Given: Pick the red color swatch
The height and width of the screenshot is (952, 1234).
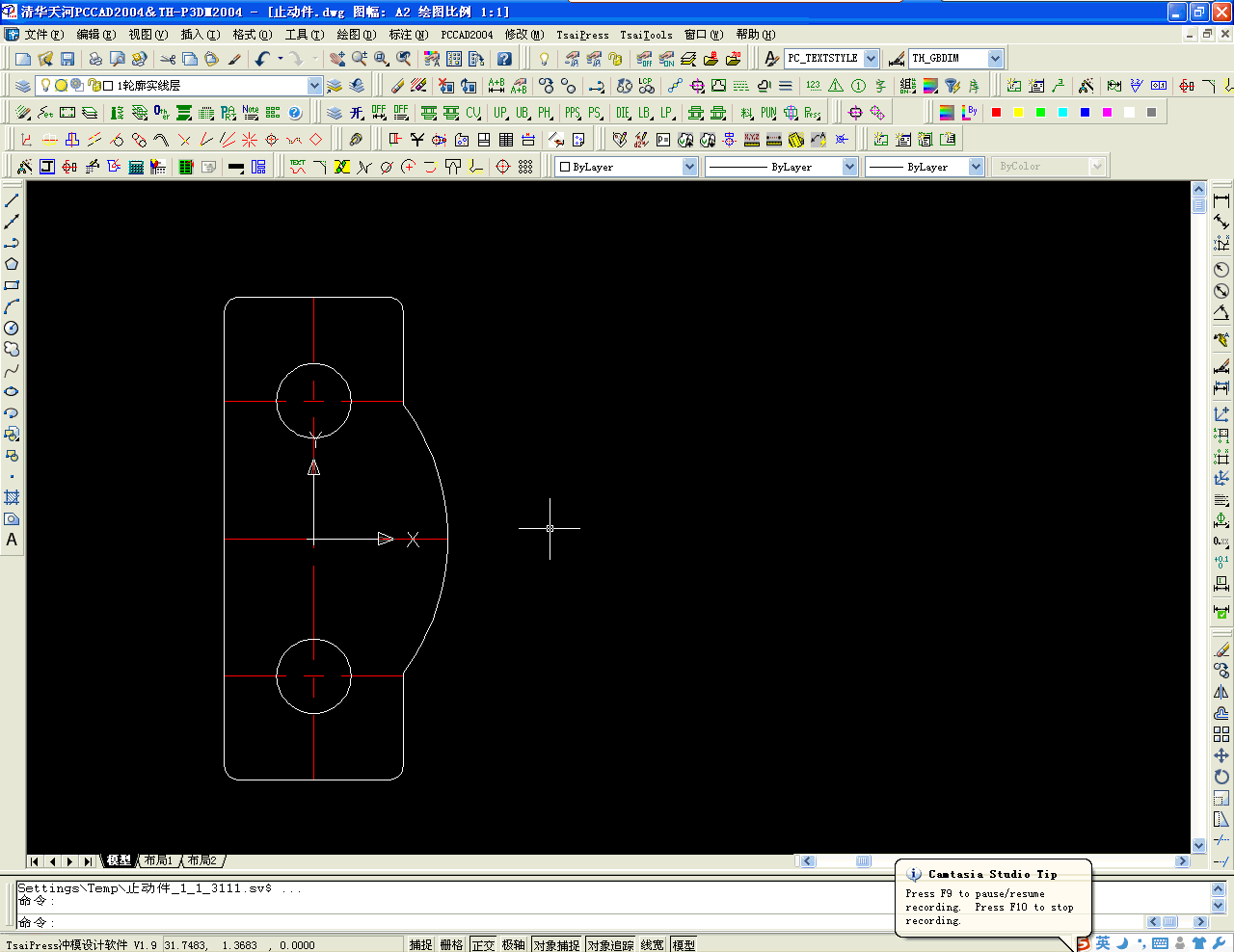Looking at the screenshot, I should click(x=996, y=113).
